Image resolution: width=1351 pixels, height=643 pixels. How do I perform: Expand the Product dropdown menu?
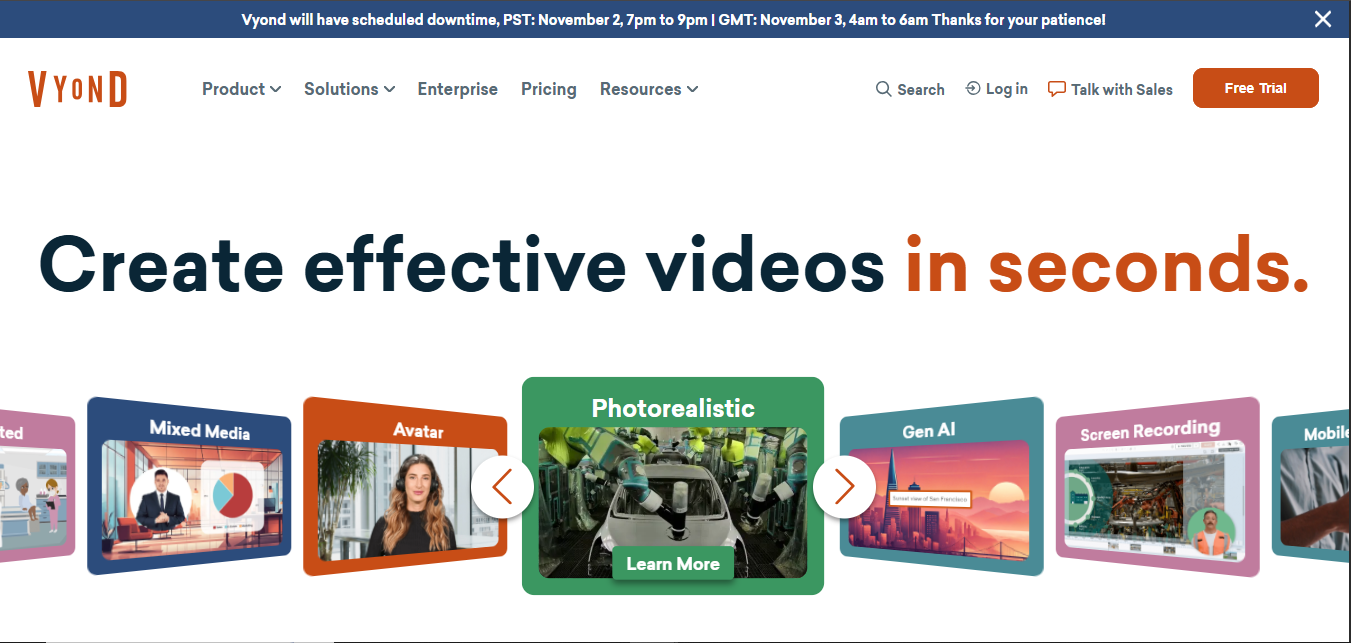pyautogui.click(x=241, y=89)
